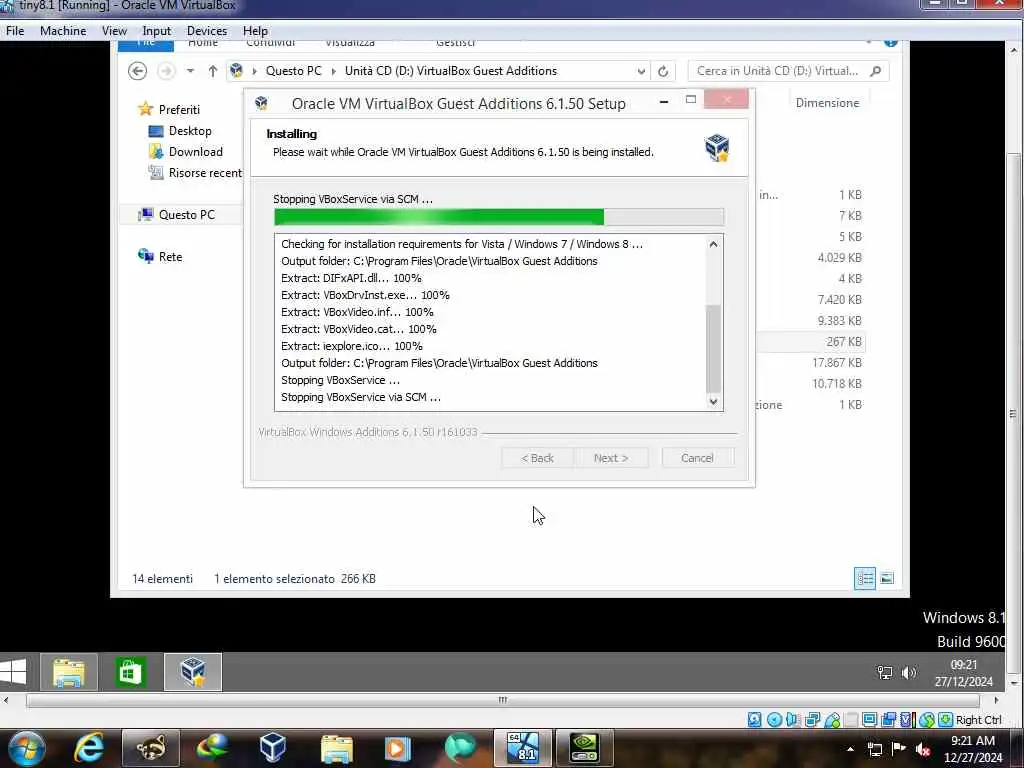Viewport: 1024px width, 768px height.
Task: Open the NVIDIA app on host taskbar
Action: point(584,748)
